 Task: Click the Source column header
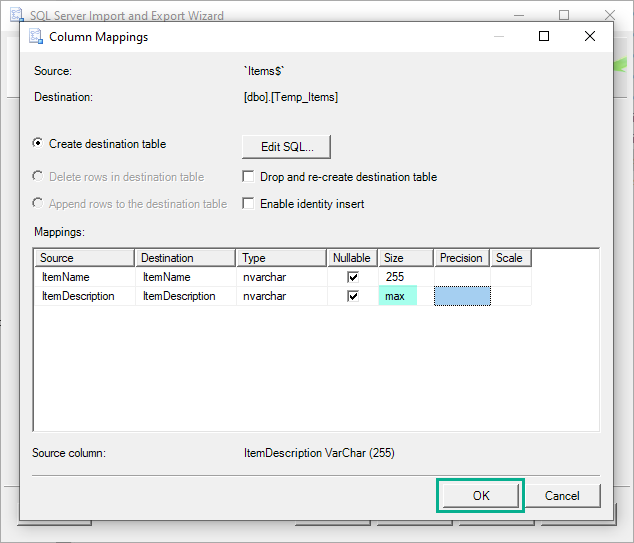(84, 258)
